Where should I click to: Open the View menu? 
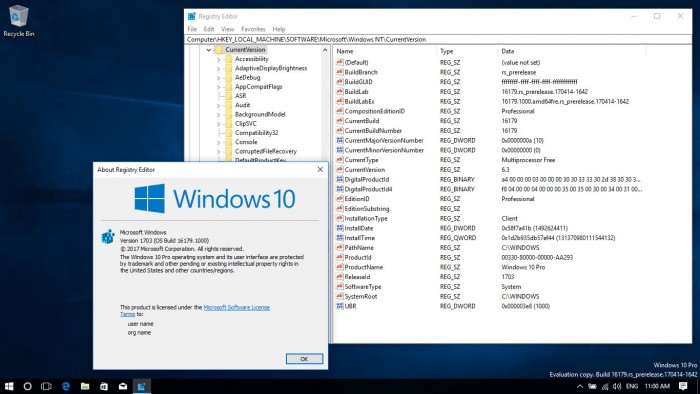click(x=228, y=29)
